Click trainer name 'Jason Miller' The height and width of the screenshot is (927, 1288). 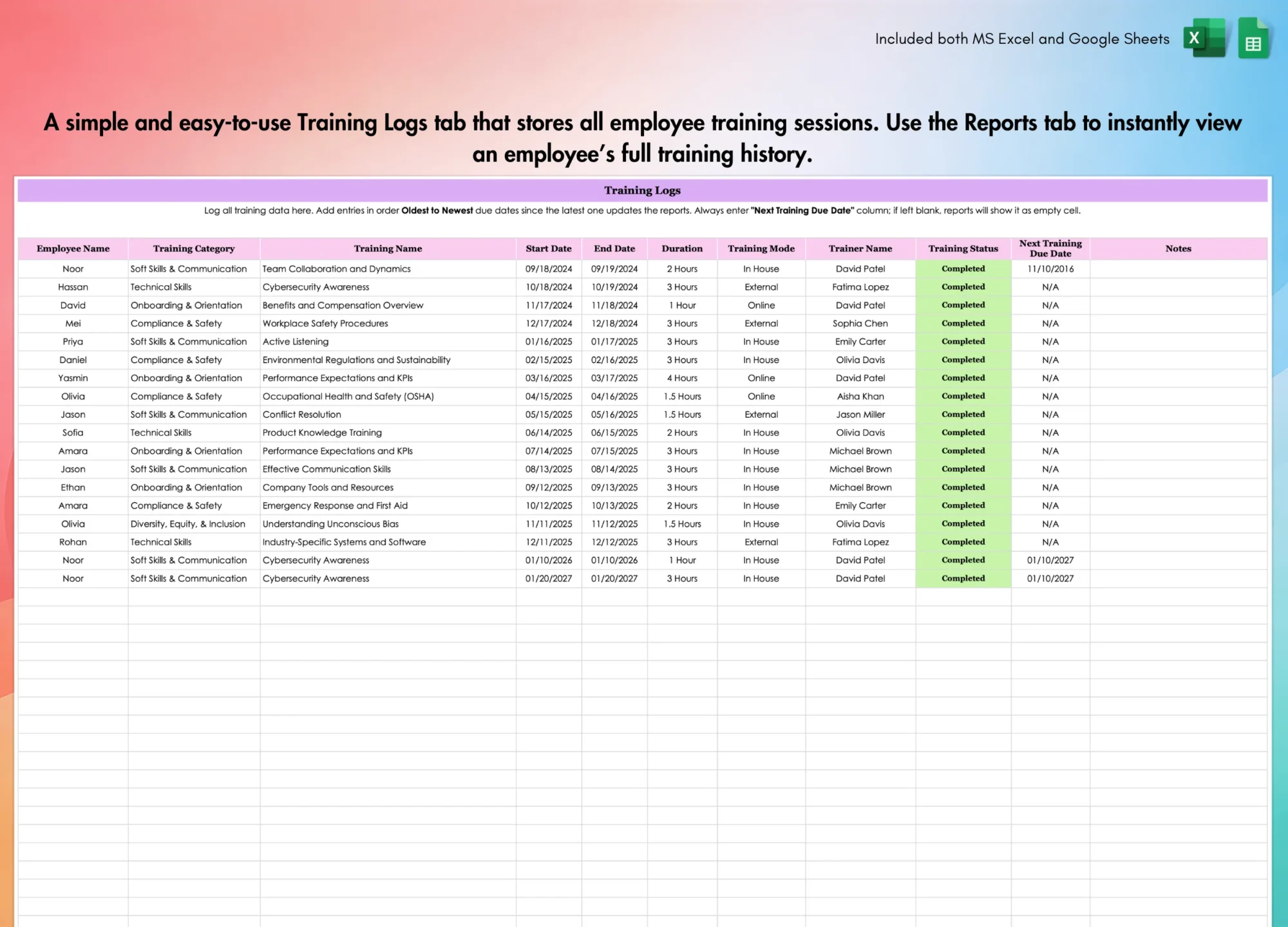point(860,415)
